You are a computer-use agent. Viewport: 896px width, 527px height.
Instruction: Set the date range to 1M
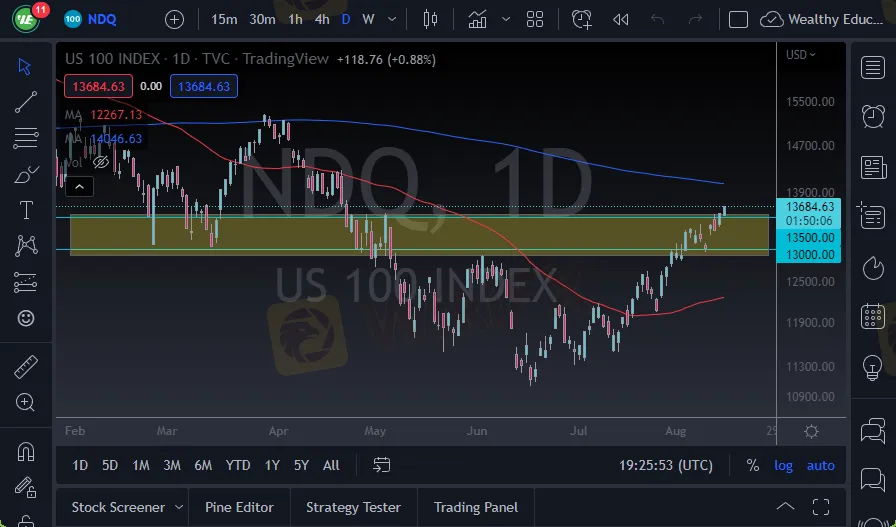click(141, 465)
